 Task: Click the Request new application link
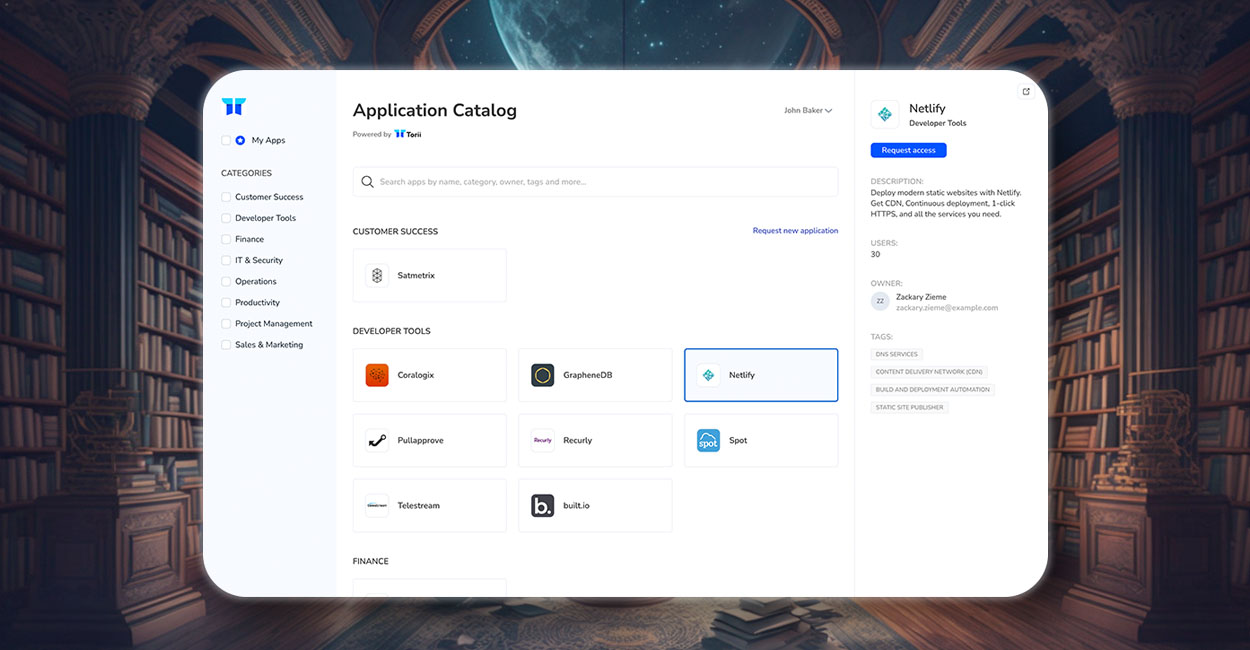point(795,231)
